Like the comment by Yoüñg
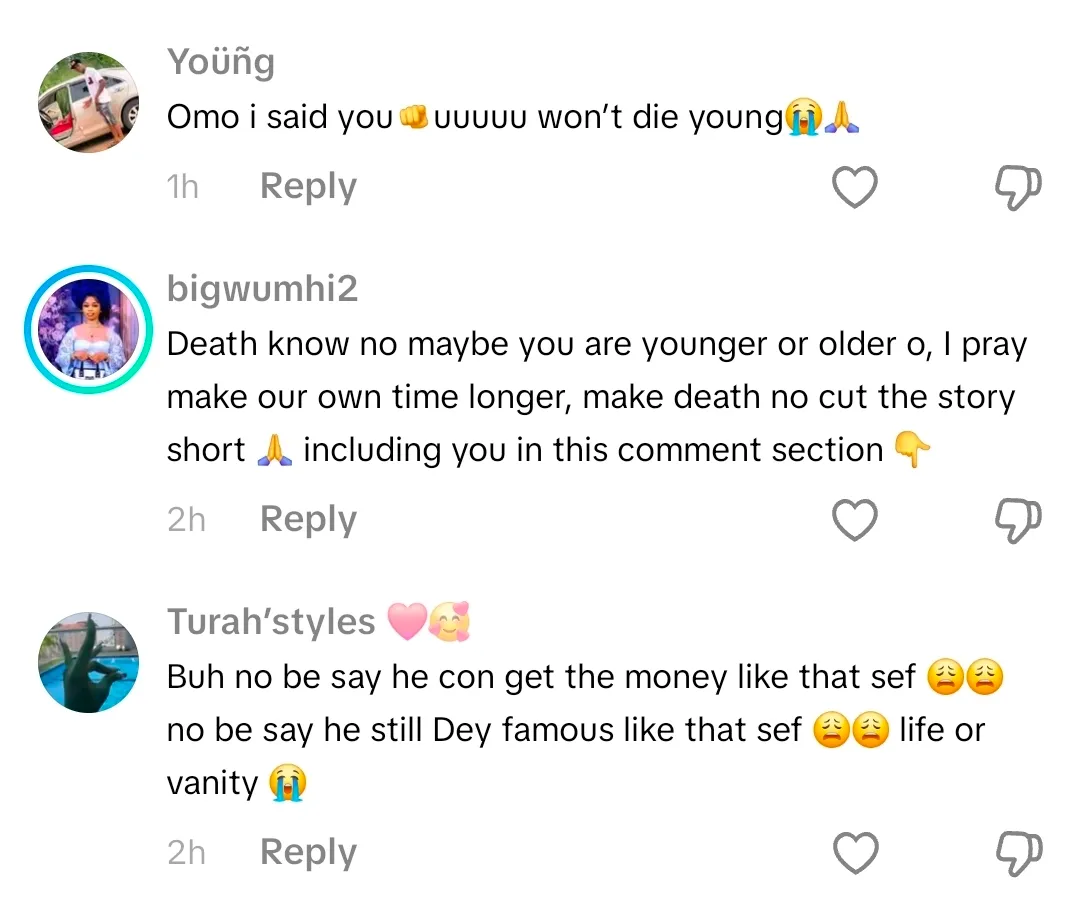The height and width of the screenshot is (921, 1080). point(855,187)
